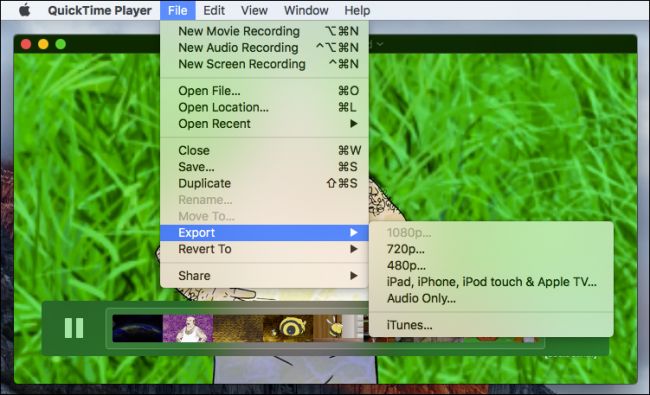Export for iPad, iPhone, iPod touch & Apple TV…
The width and height of the screenshot is (650, 395).
pos(491,282)
